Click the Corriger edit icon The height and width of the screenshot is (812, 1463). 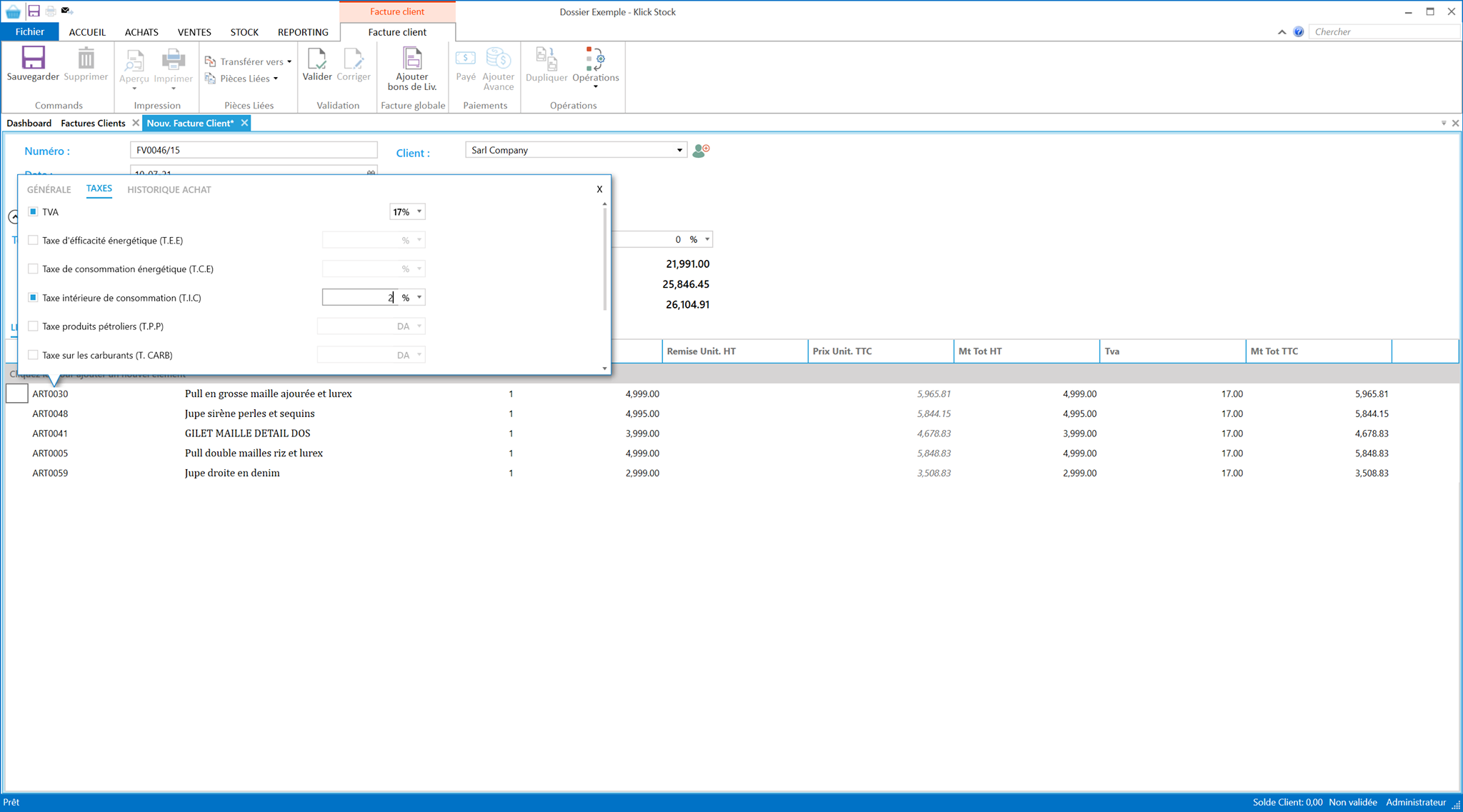(353, 59)
